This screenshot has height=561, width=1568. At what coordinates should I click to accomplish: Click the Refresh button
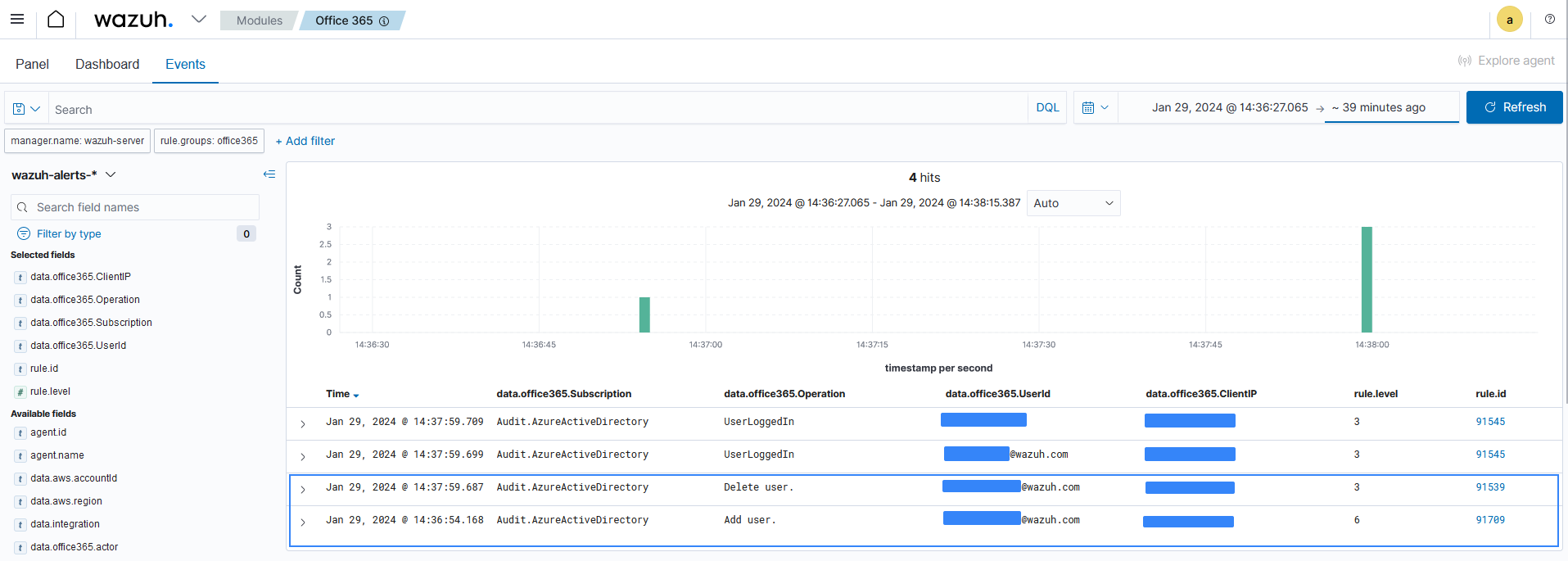(x=1514, y=107)
